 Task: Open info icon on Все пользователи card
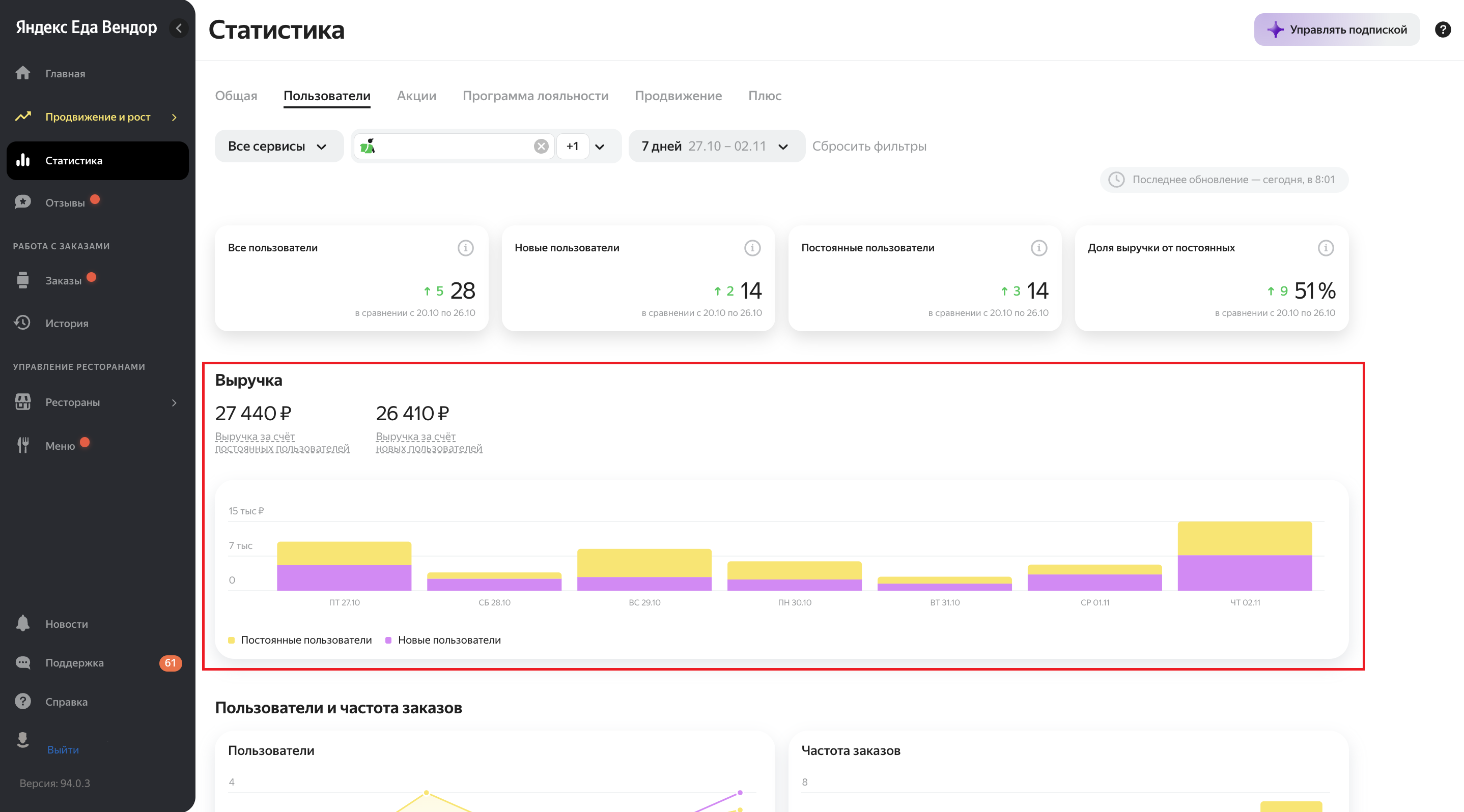(x=465, y=248)
